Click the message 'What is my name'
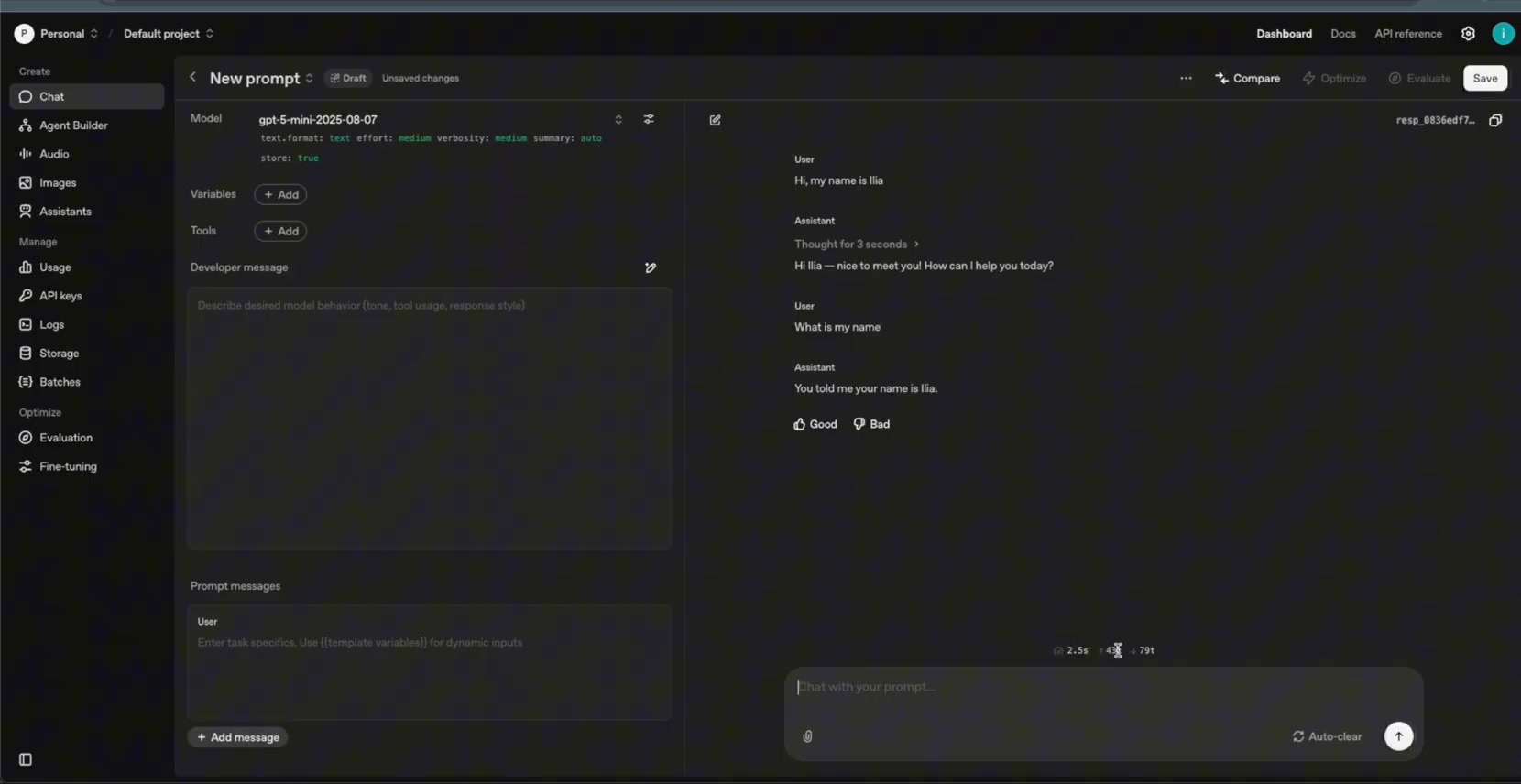Screen dimensions: 1521x784 (837, 327)
